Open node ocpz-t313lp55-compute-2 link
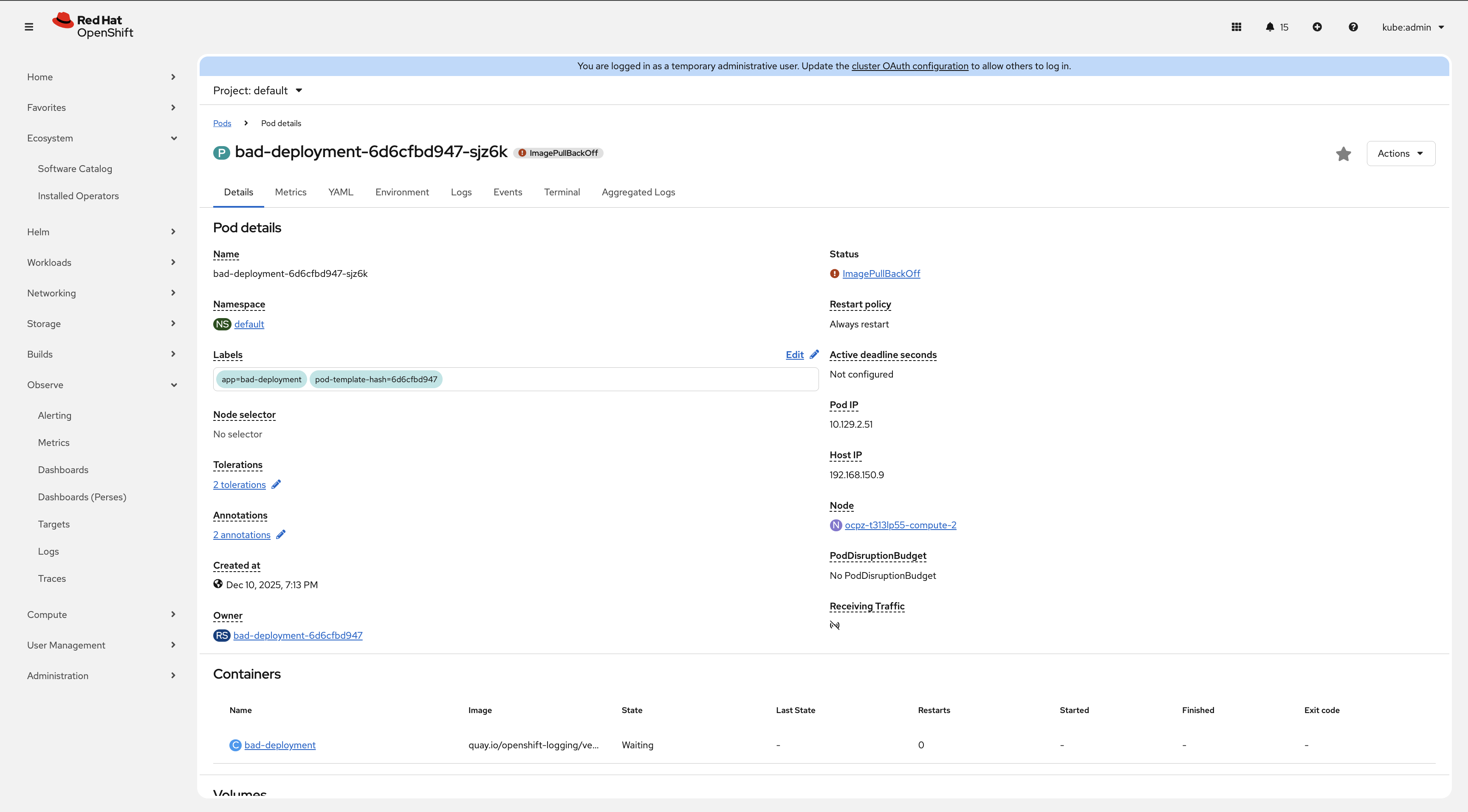This screenshot has width=1468, height=812. pyautogui.click(x=901, y=525)
